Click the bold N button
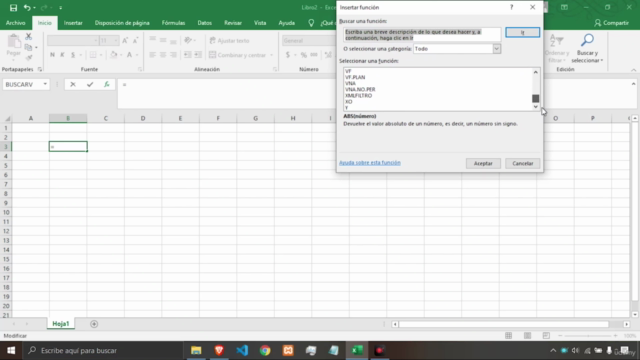Viewport: 640px width, 360px height. tap(52, 55)
